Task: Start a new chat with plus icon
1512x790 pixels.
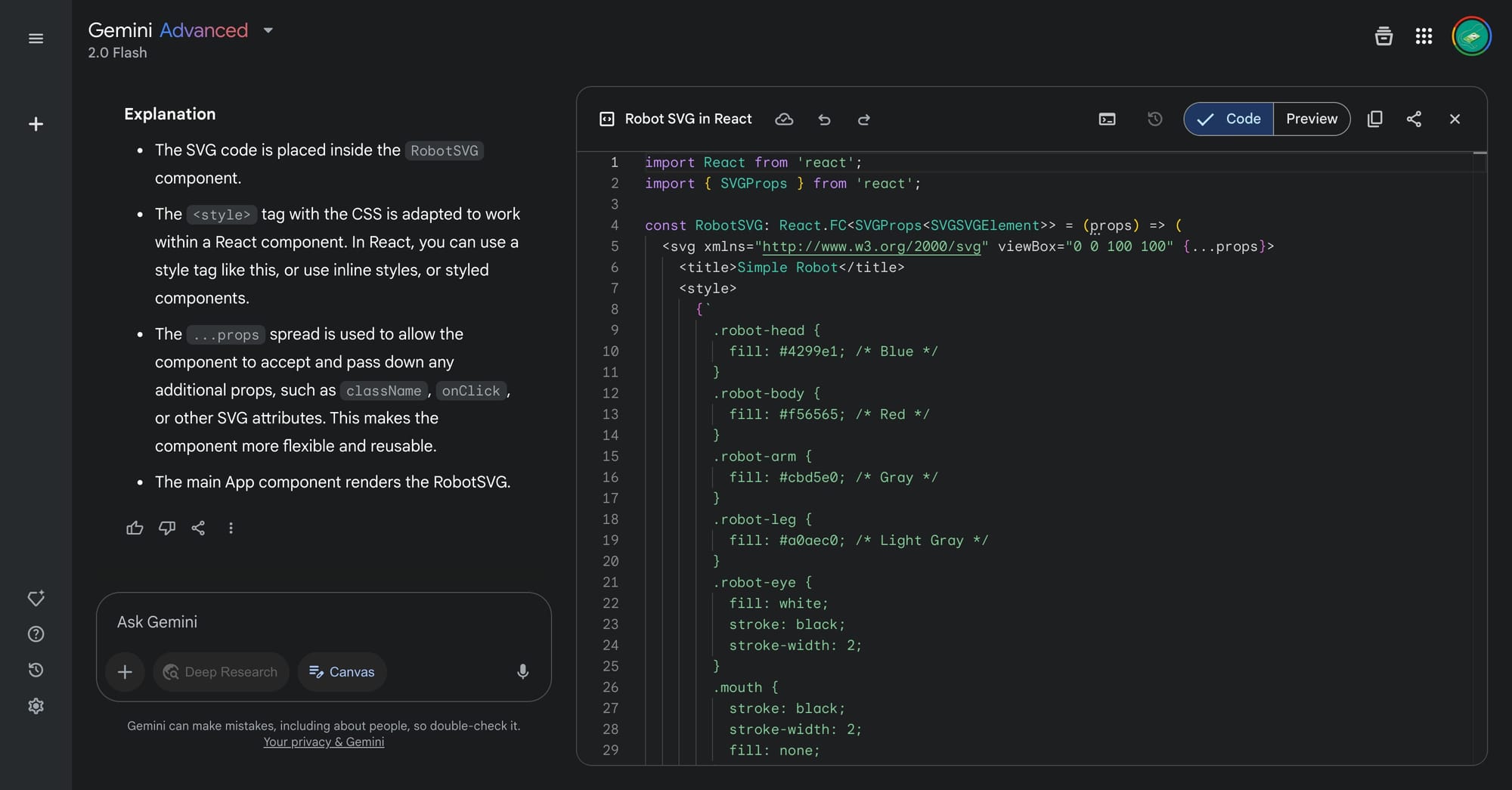Action: pos(36,124)
